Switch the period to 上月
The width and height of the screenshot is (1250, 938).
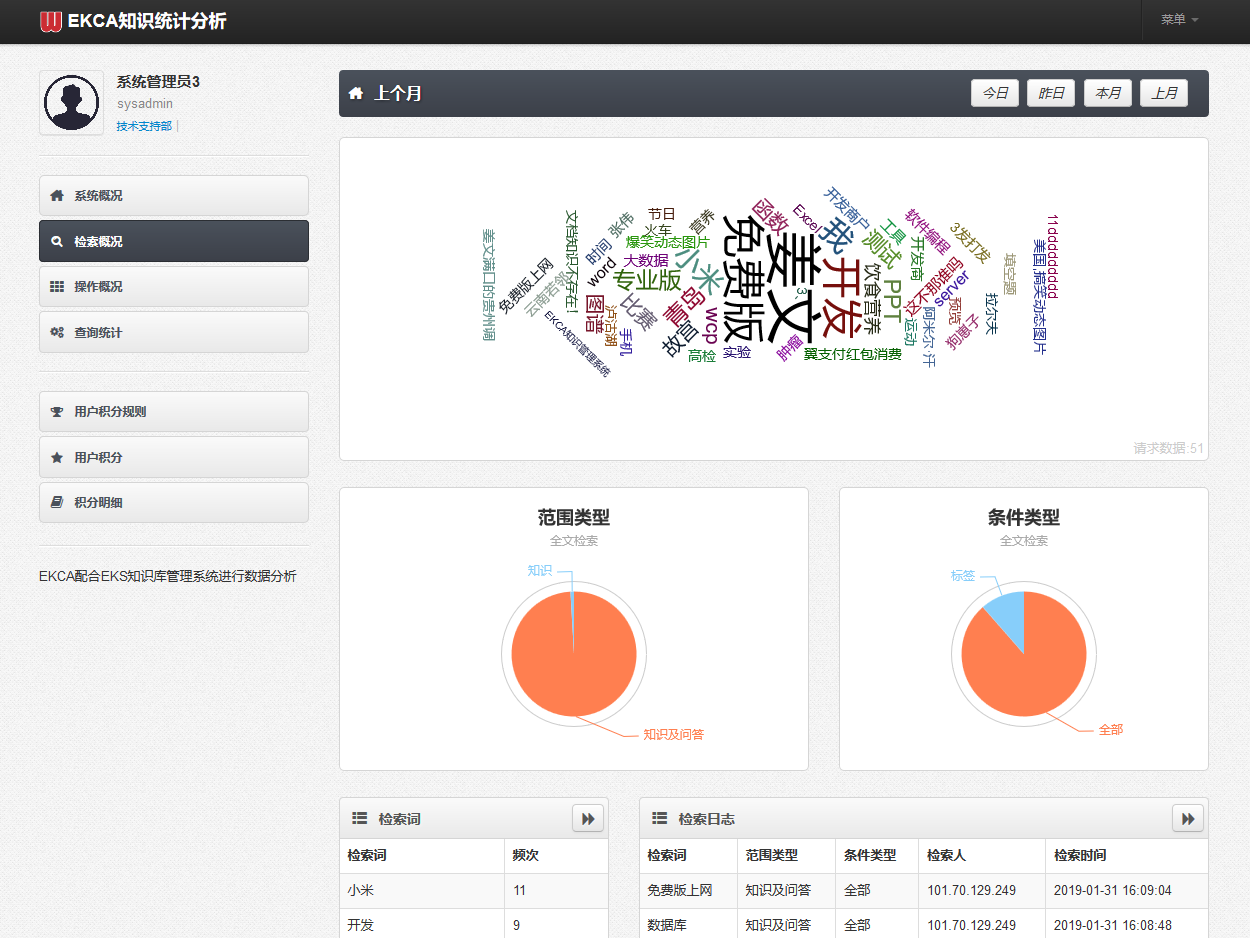1164,93
